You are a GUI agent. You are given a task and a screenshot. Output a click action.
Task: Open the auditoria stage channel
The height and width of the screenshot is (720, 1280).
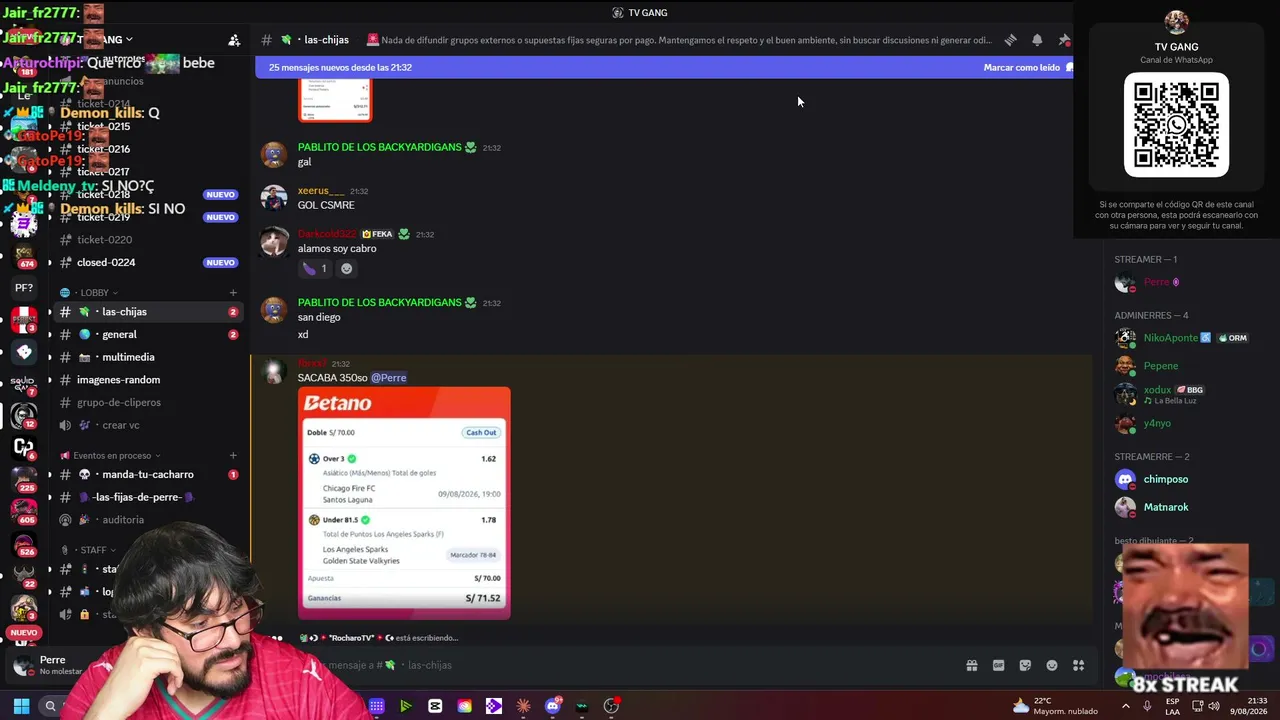148,520
